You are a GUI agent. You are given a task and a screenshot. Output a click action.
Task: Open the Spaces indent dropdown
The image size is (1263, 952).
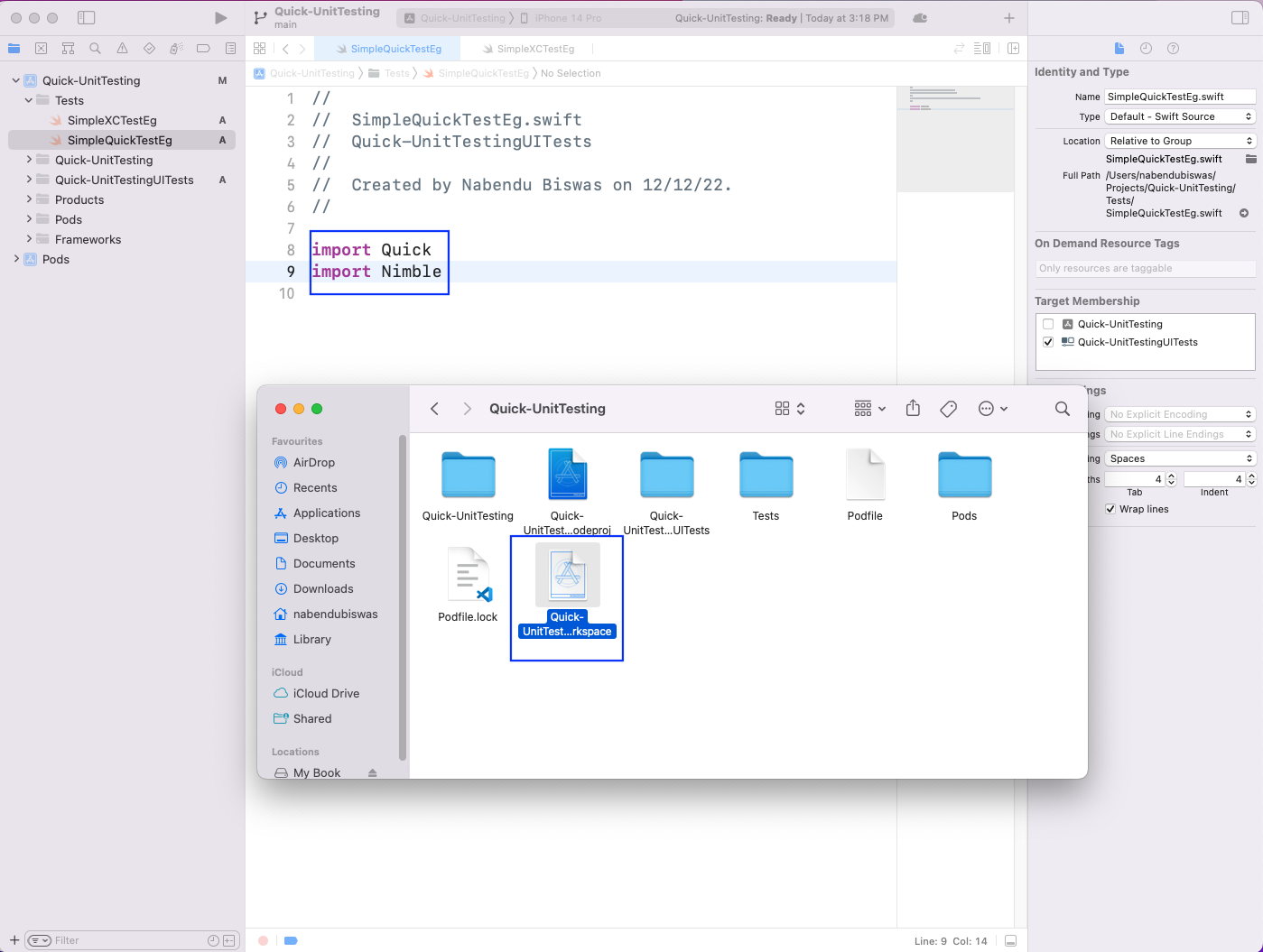(x=1180, y=458)
